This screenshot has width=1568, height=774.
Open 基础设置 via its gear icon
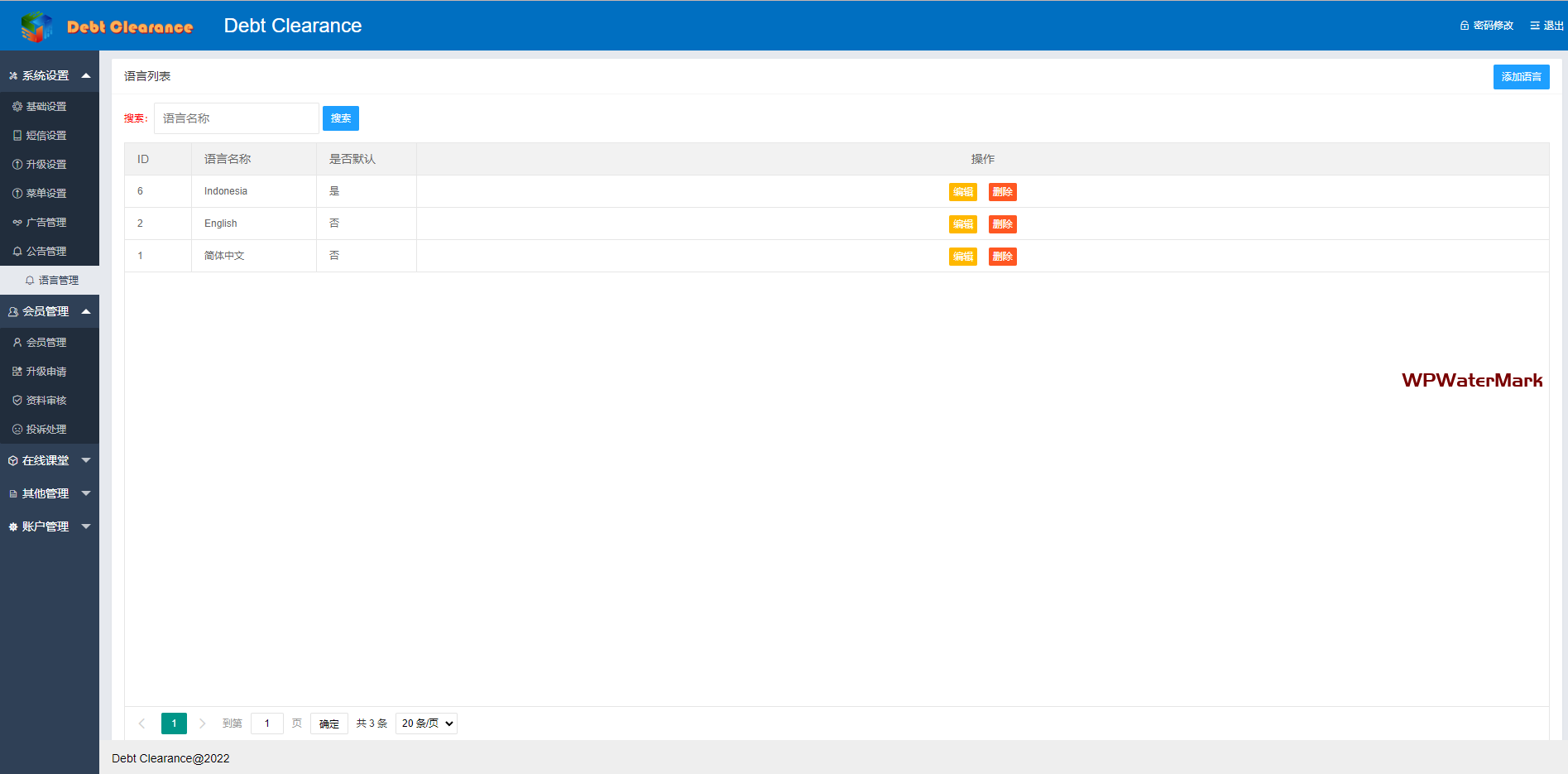coord(17,107)
